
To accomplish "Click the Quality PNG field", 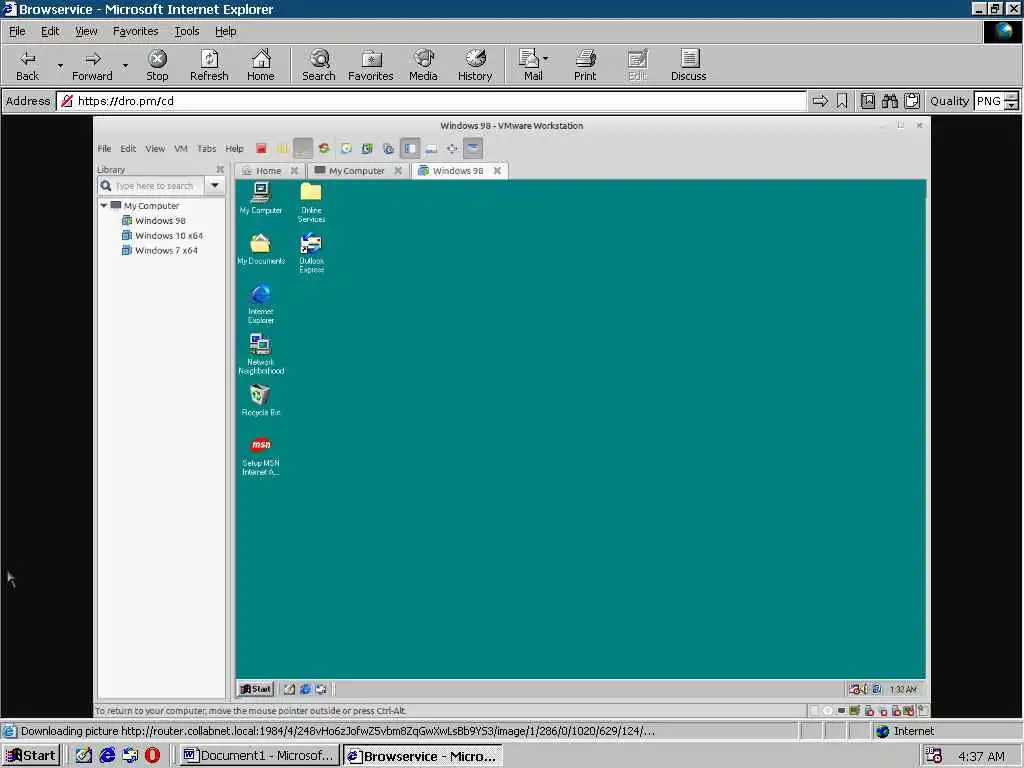I will (x=988, y=101).
